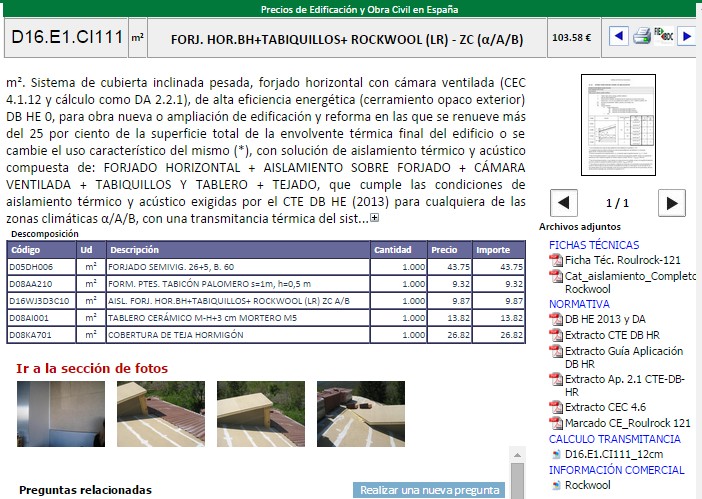Open Extracto CEC 4.6 link
The width and height of the screenshot is (702, 499).
(605, 407)
